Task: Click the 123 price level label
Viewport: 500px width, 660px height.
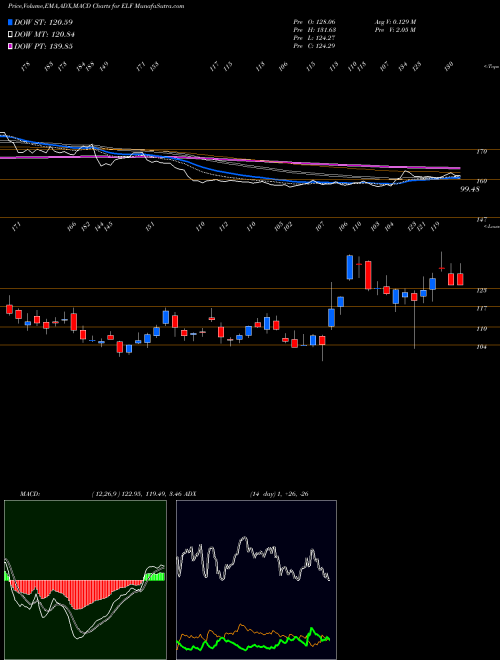Action: [482, 290]
